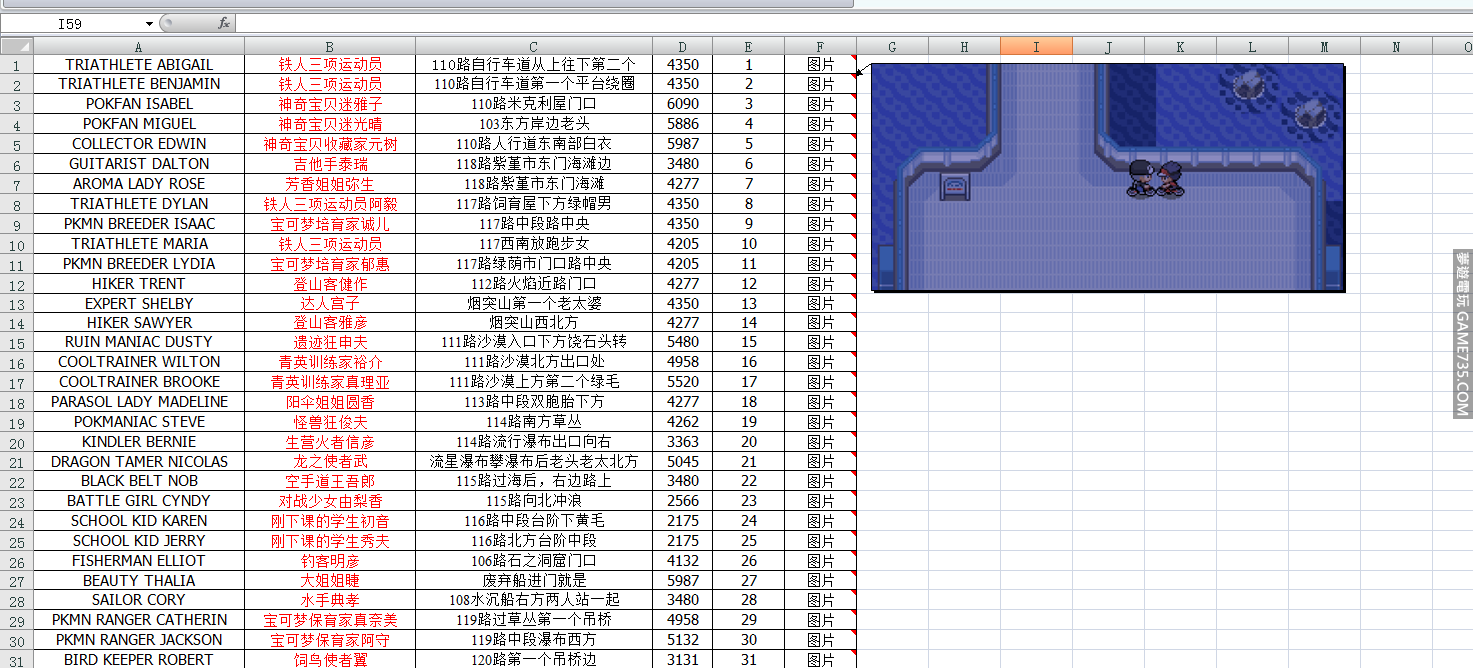1473x668 pixels.
Task: Click red cell 水手典孝
Action: pos(330,600)
